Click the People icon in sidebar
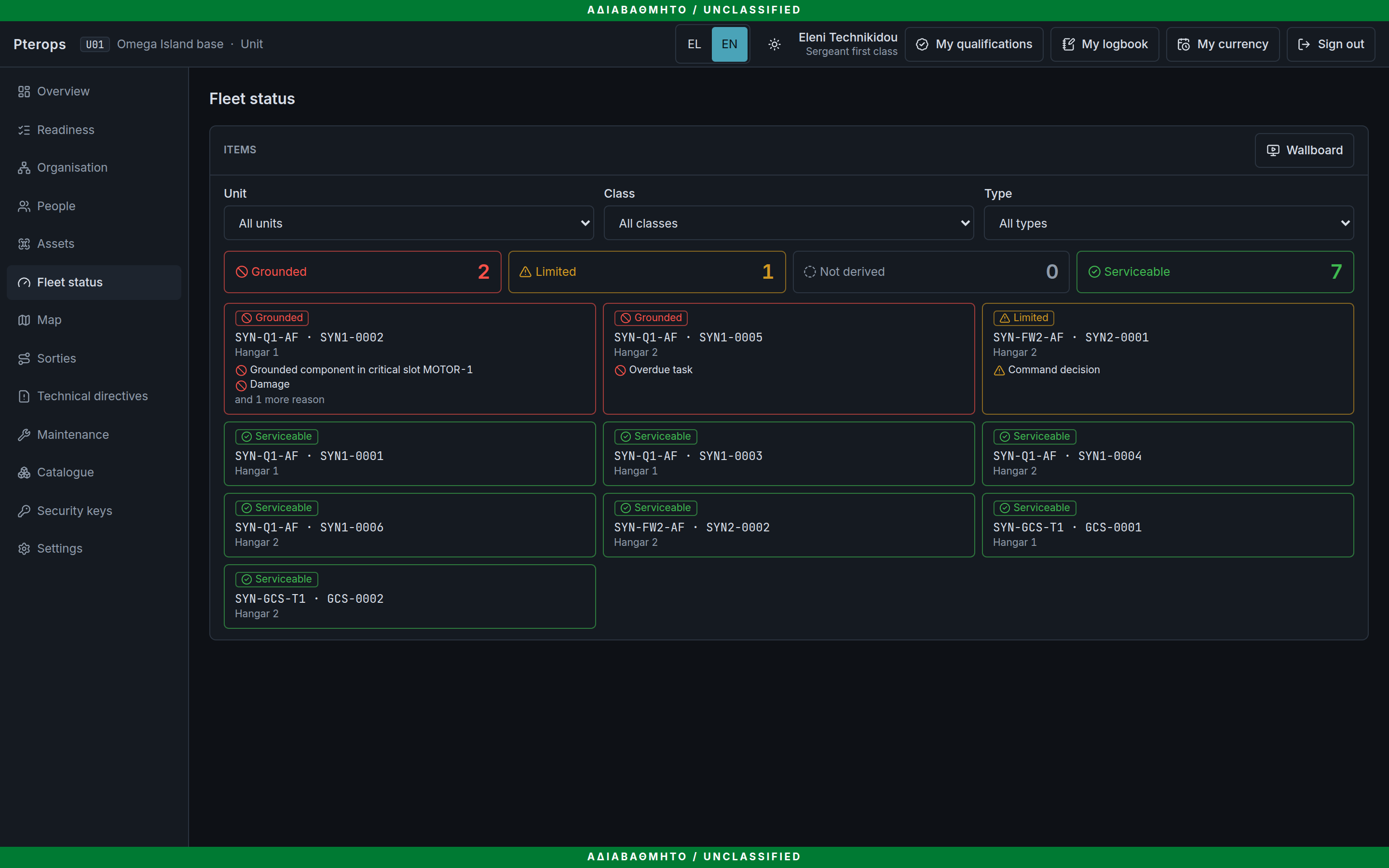Screen dimensions: 1389x868 pyautogui.click(x=24, y=206)
